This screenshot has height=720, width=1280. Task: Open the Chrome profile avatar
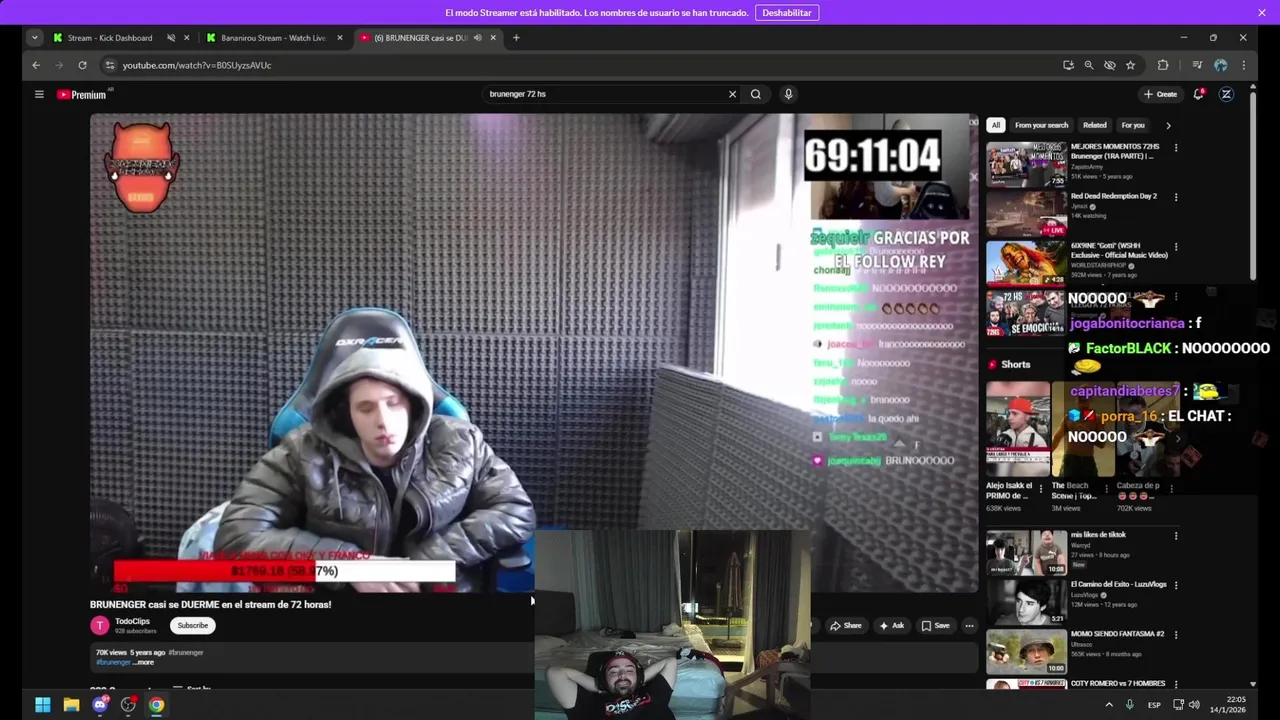1221,65
